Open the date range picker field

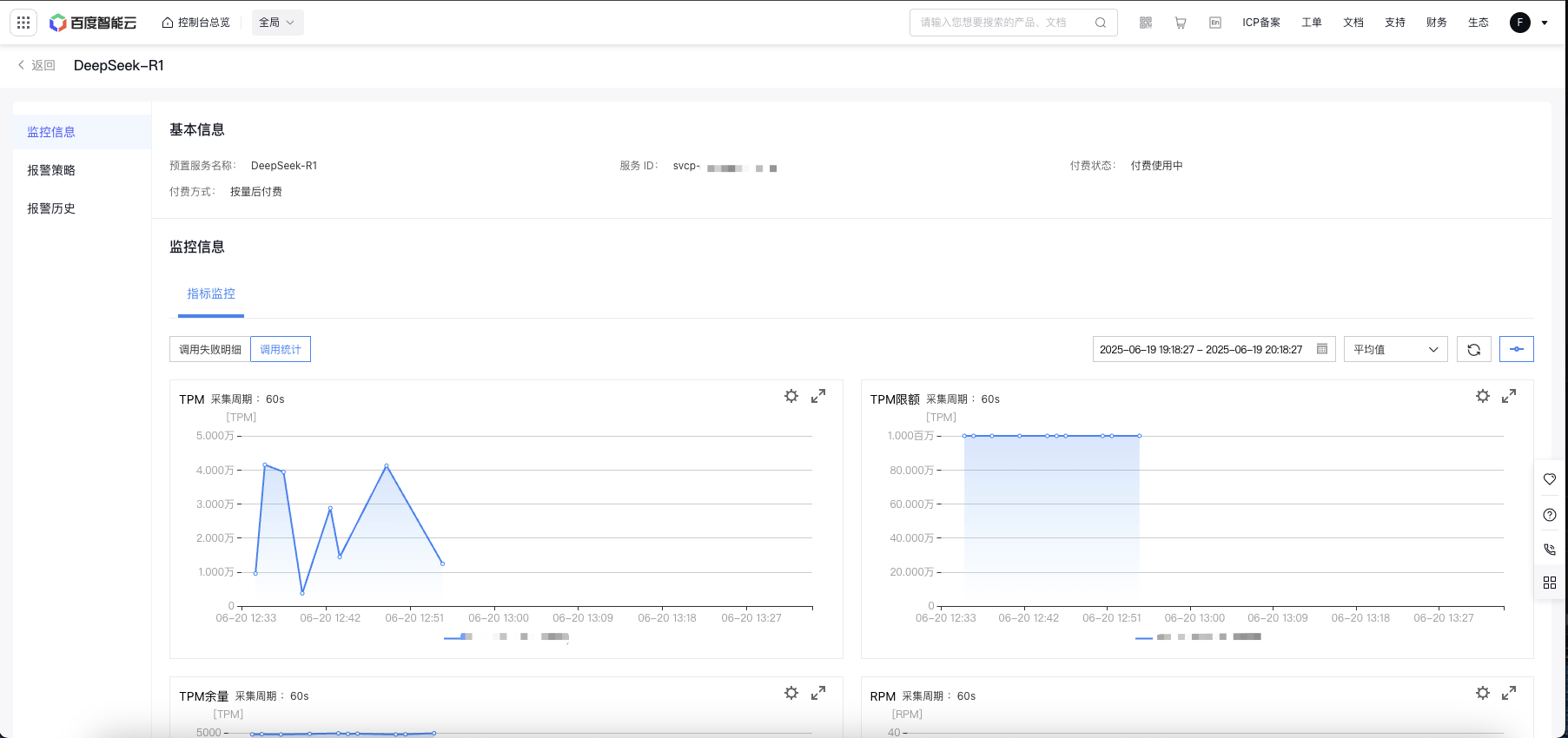1214,349
